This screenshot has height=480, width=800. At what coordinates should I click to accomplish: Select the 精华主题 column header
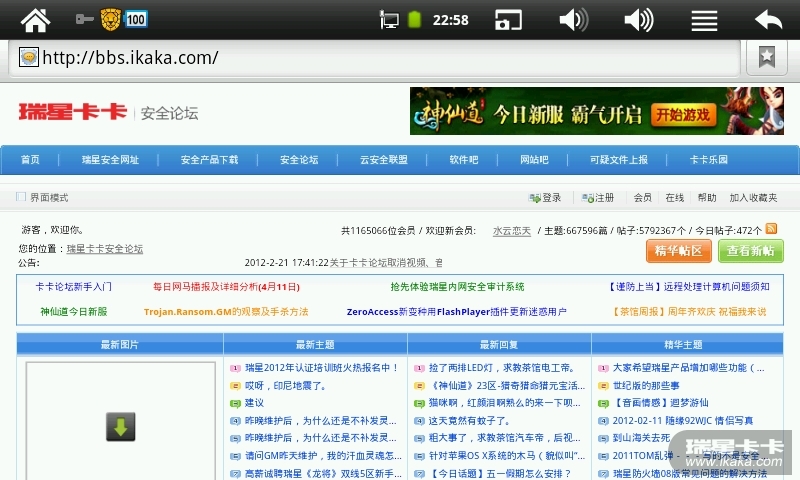point(687,344)
